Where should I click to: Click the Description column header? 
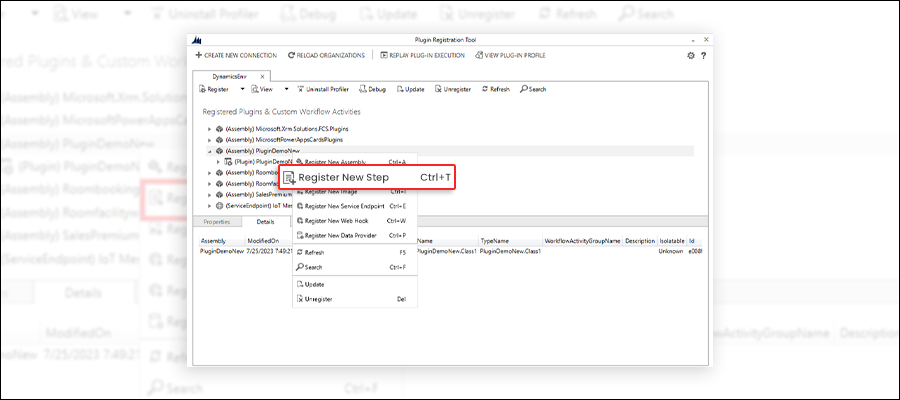639,241
